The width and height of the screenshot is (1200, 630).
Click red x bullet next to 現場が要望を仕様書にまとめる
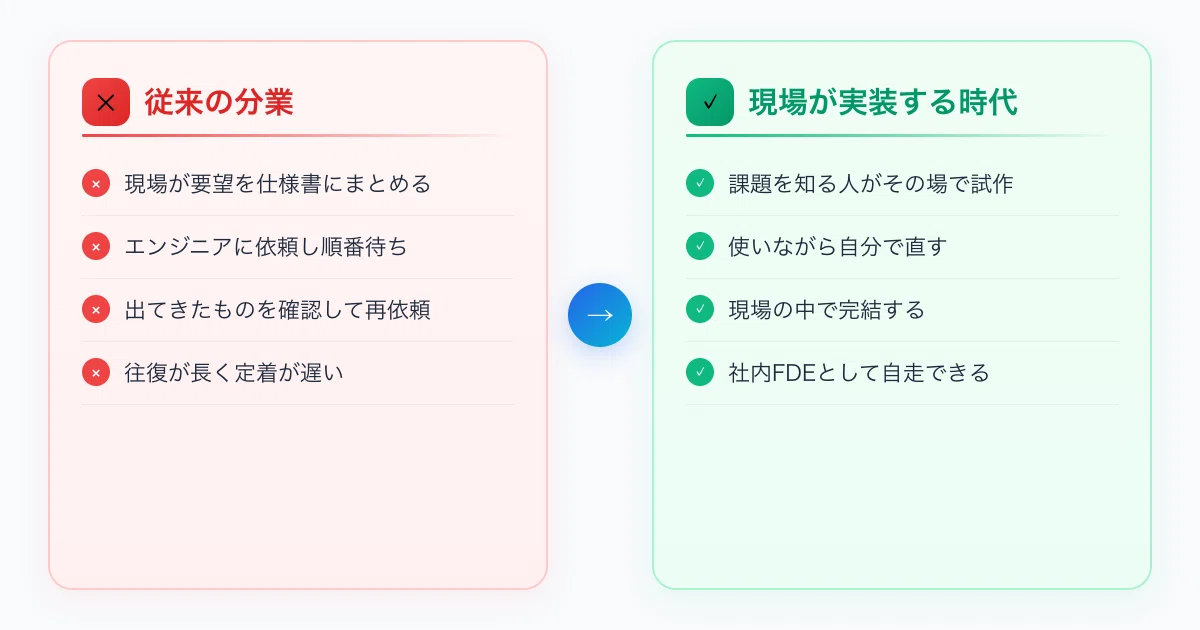tap(96, 184)
